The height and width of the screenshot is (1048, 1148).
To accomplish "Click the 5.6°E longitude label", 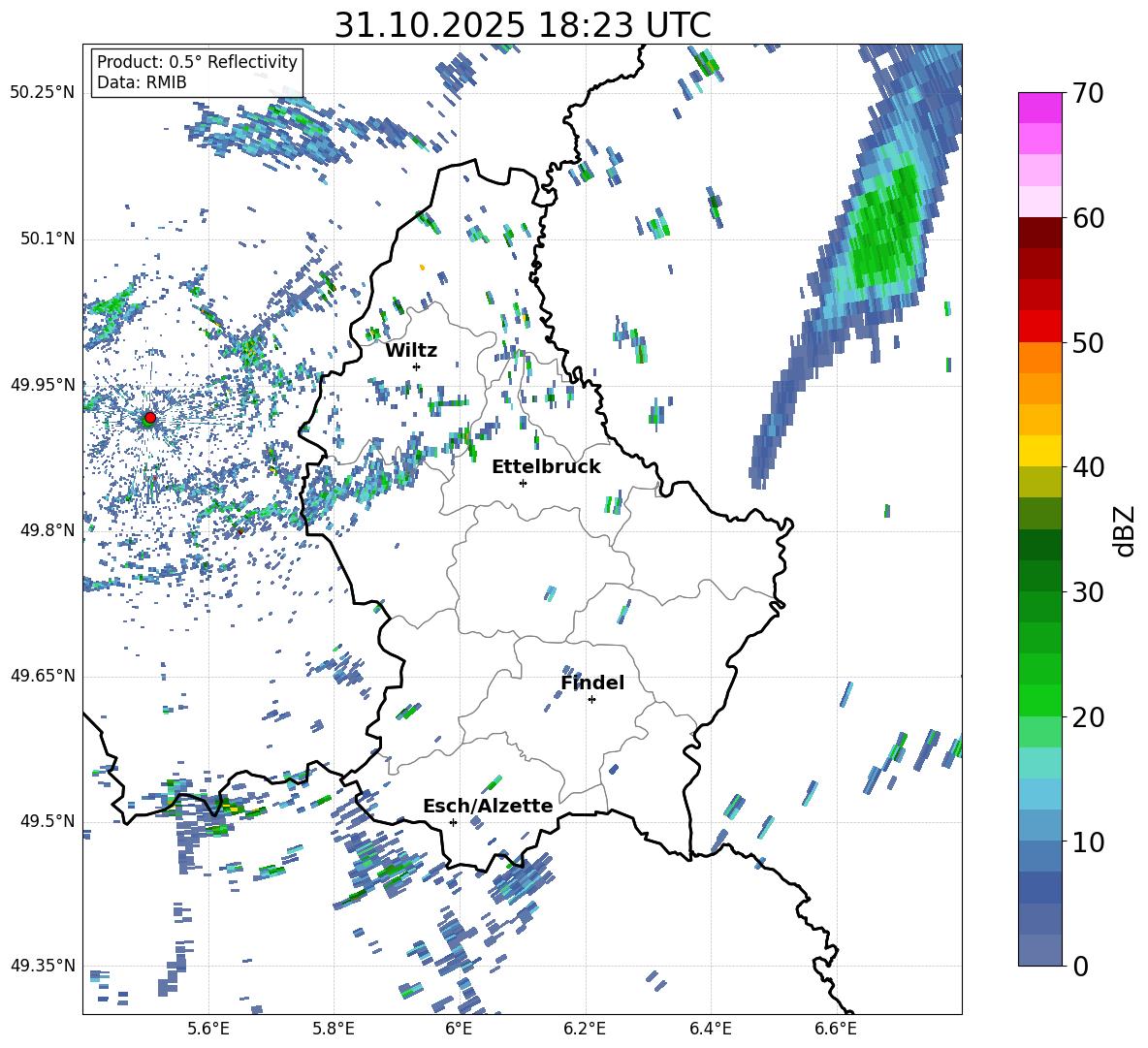I will [208, 1029].
